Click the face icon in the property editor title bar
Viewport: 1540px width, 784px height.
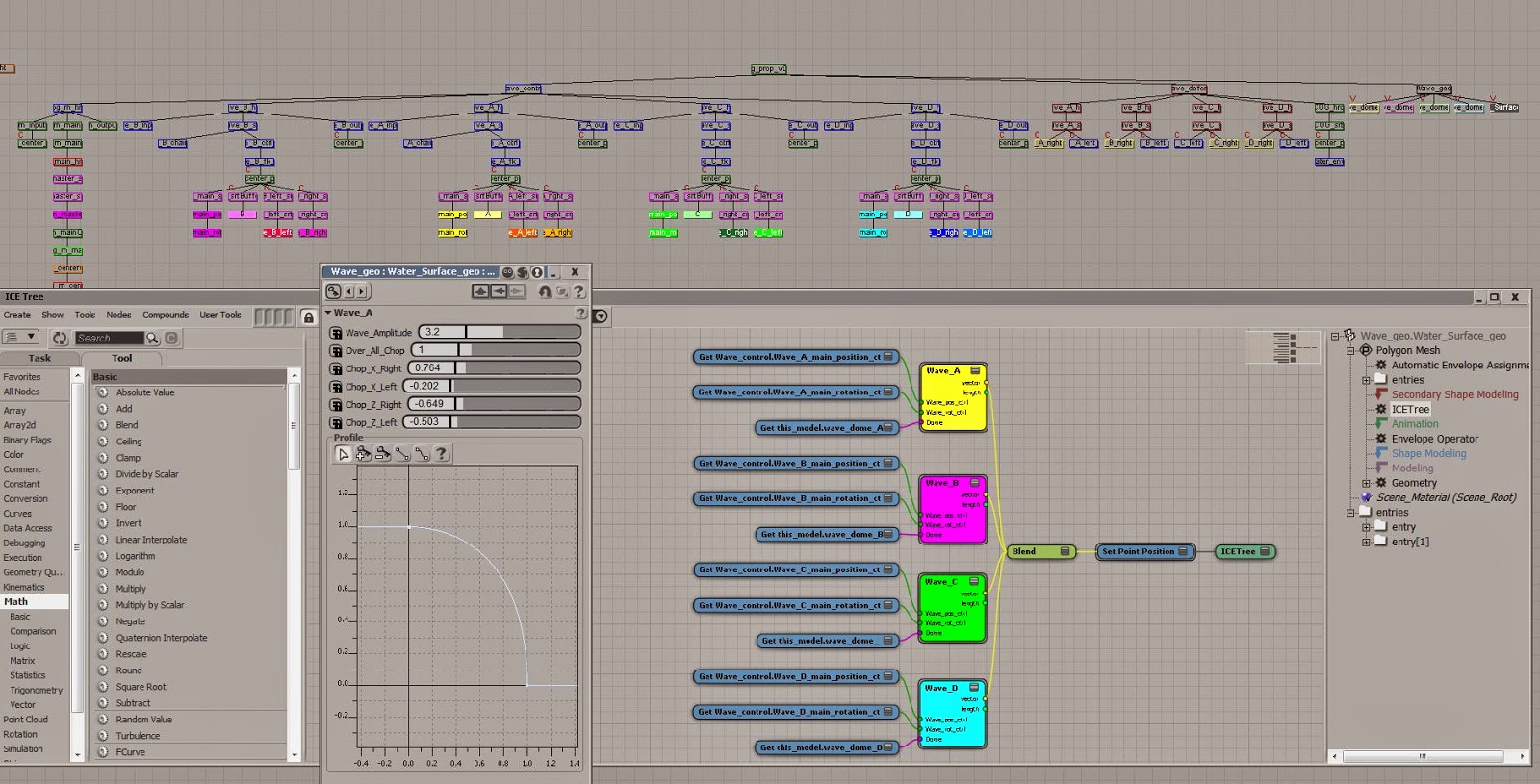point(507,272)
